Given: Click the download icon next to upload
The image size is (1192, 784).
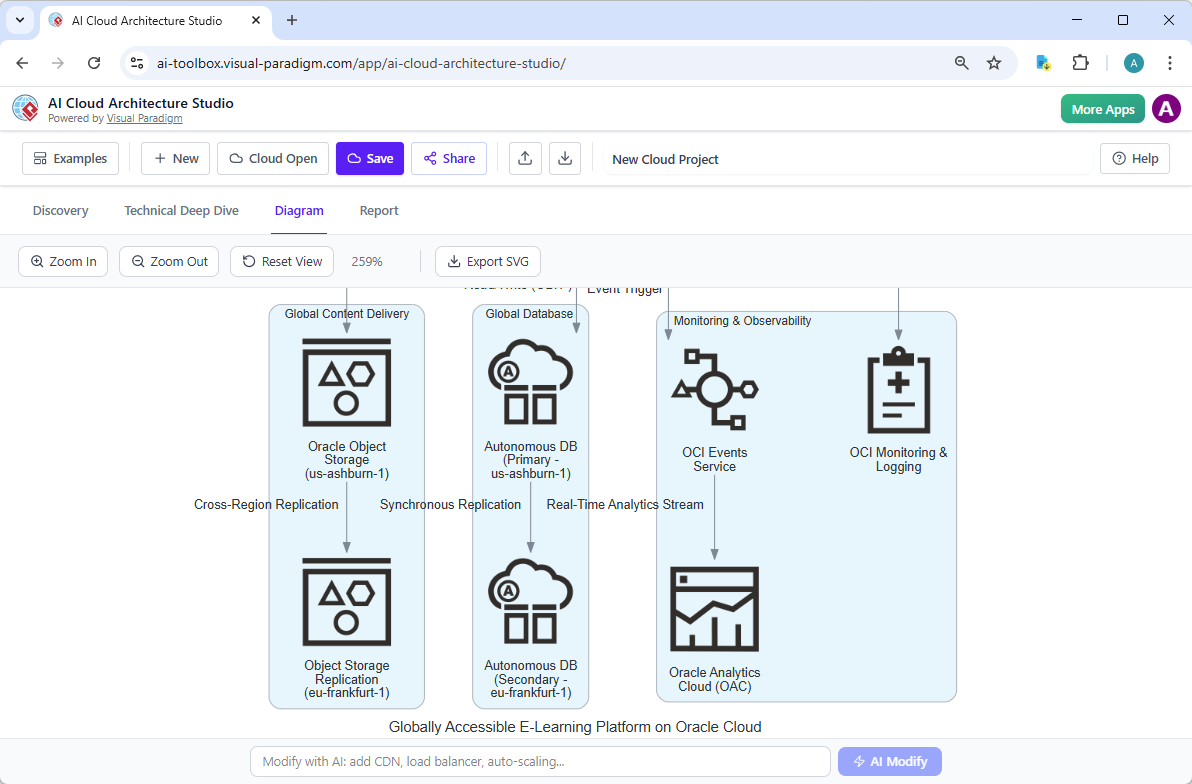Looking at the screenshot, I should (565, 158).
